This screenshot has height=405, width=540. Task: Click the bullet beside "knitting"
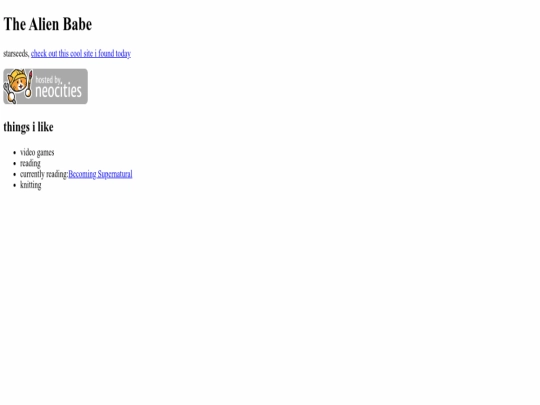[x=14, y=185]
